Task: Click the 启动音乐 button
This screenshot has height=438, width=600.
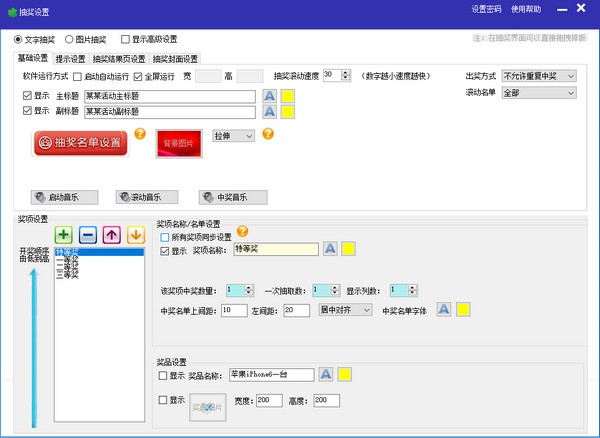Action: click(x=61, y=196)
